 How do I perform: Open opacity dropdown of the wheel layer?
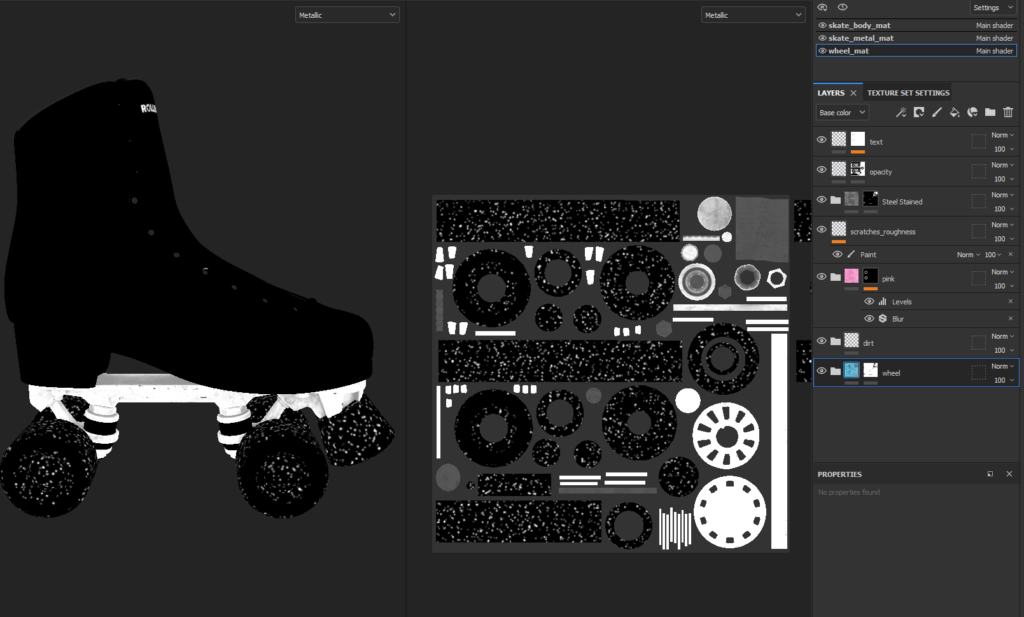1004,380
